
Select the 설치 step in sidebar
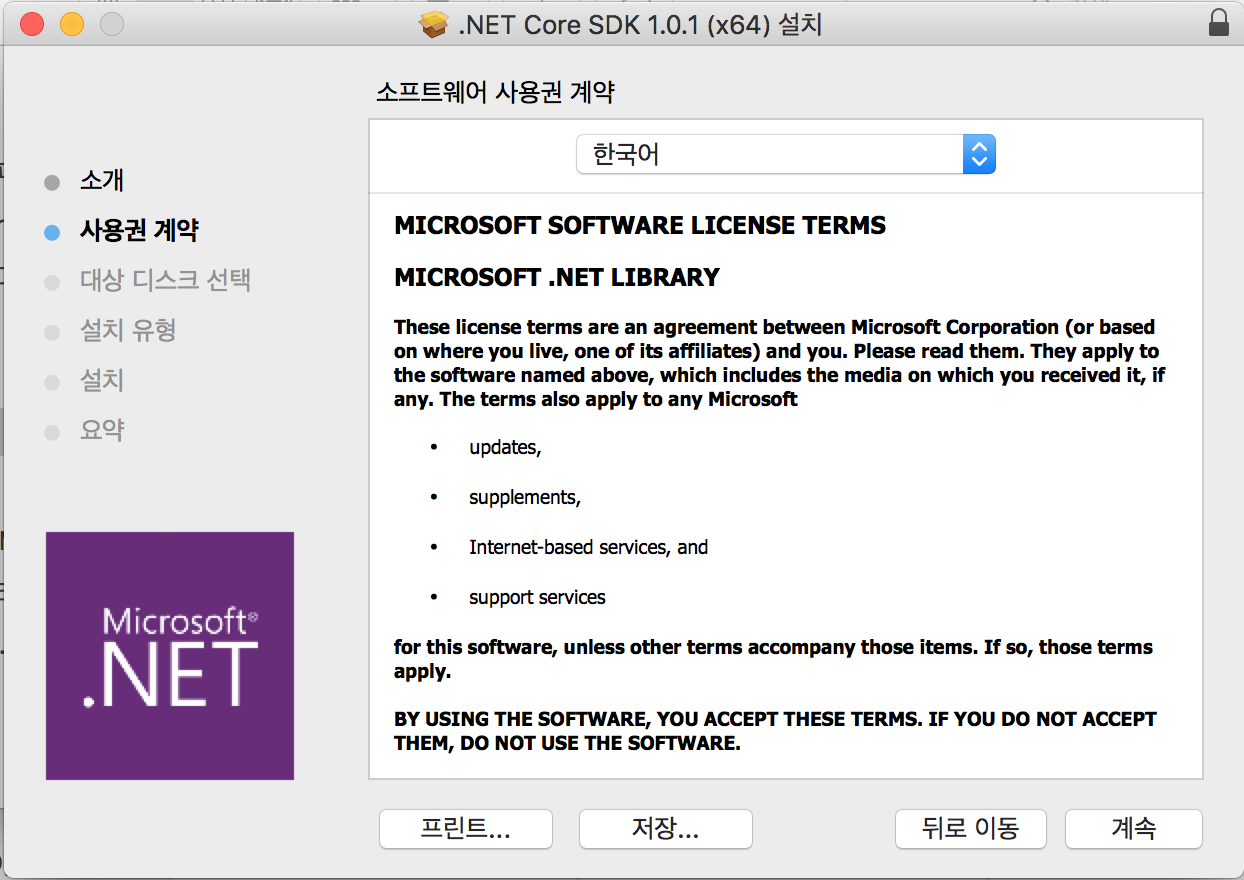tap(102, 381)
